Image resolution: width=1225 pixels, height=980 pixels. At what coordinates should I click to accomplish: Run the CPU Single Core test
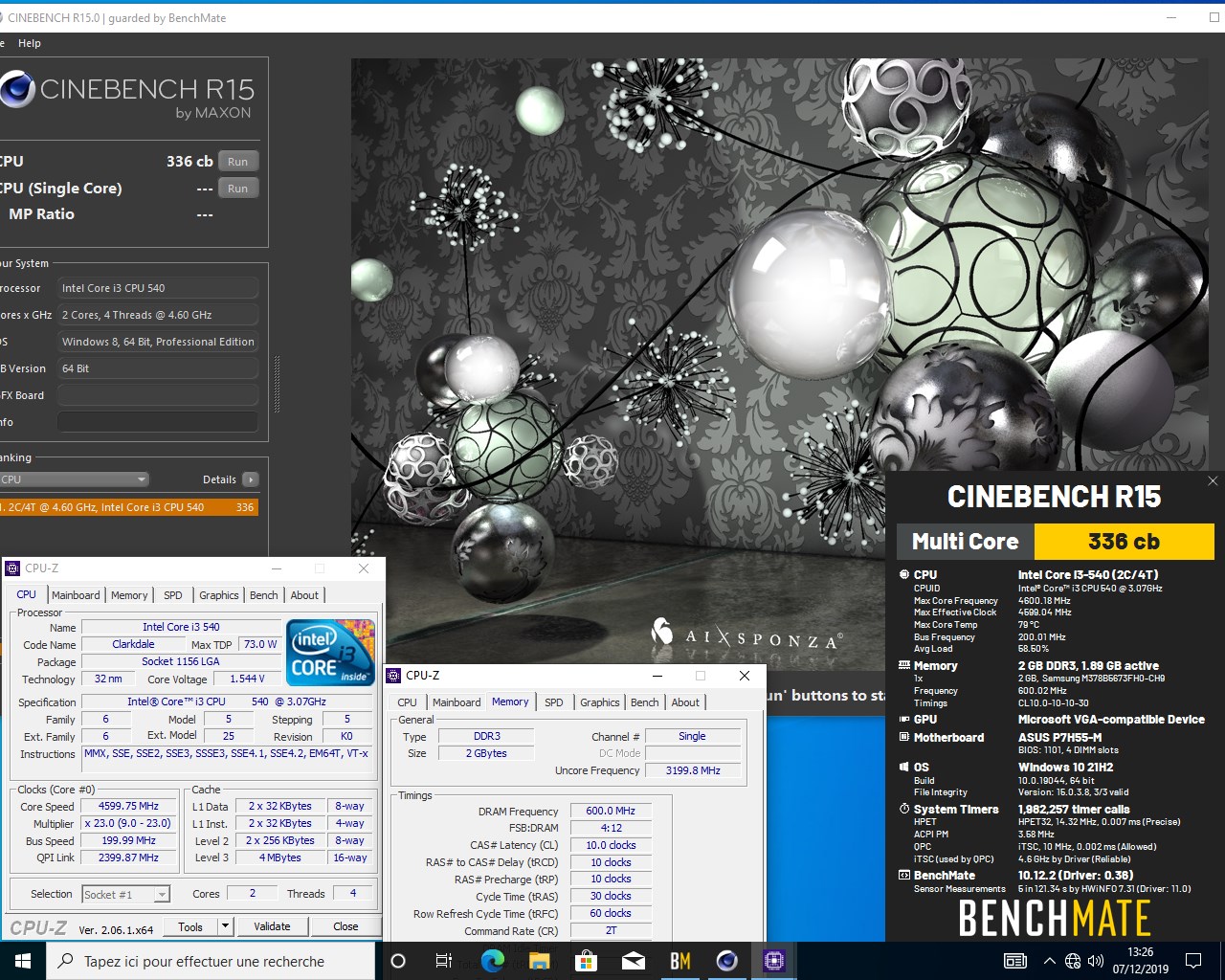[x=238, y=189]
